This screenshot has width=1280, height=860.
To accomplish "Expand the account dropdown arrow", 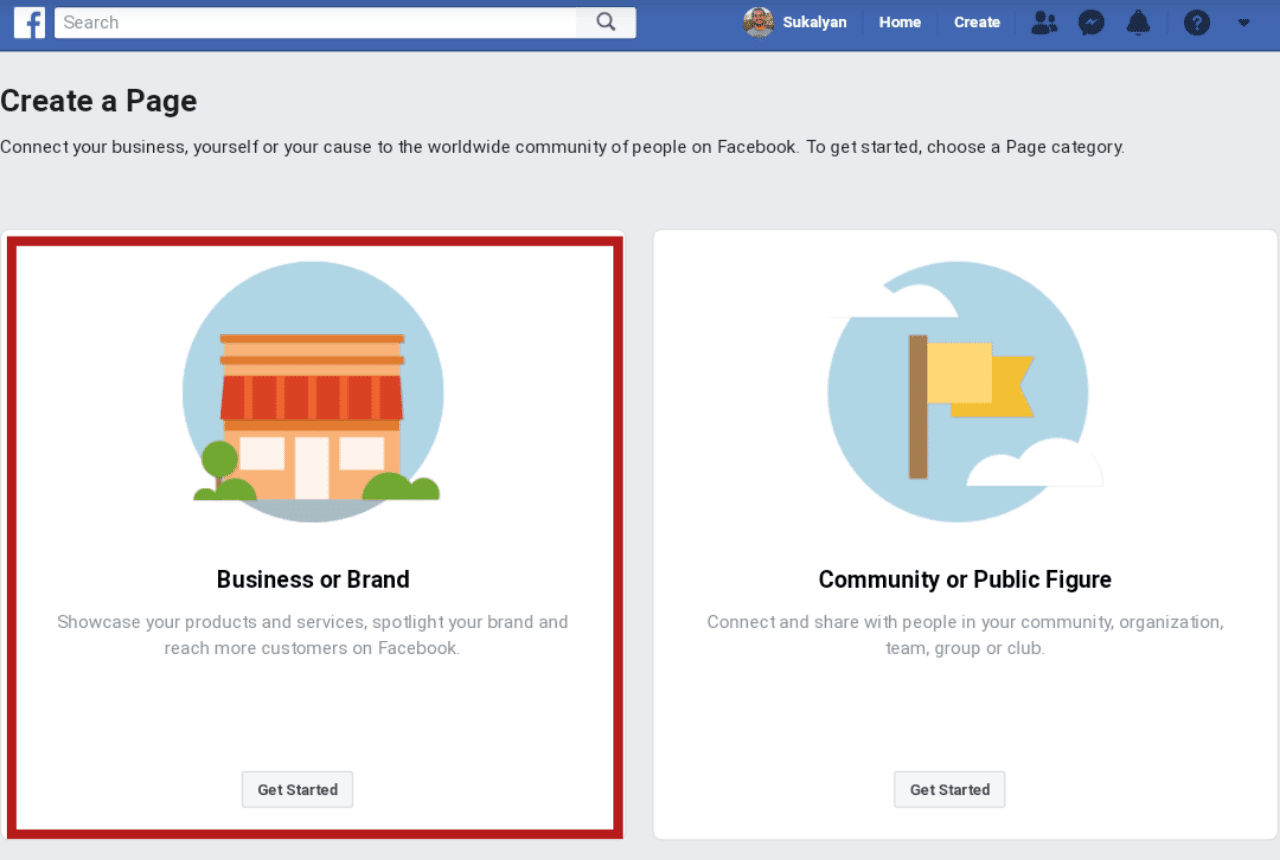I will [1244, 22].
